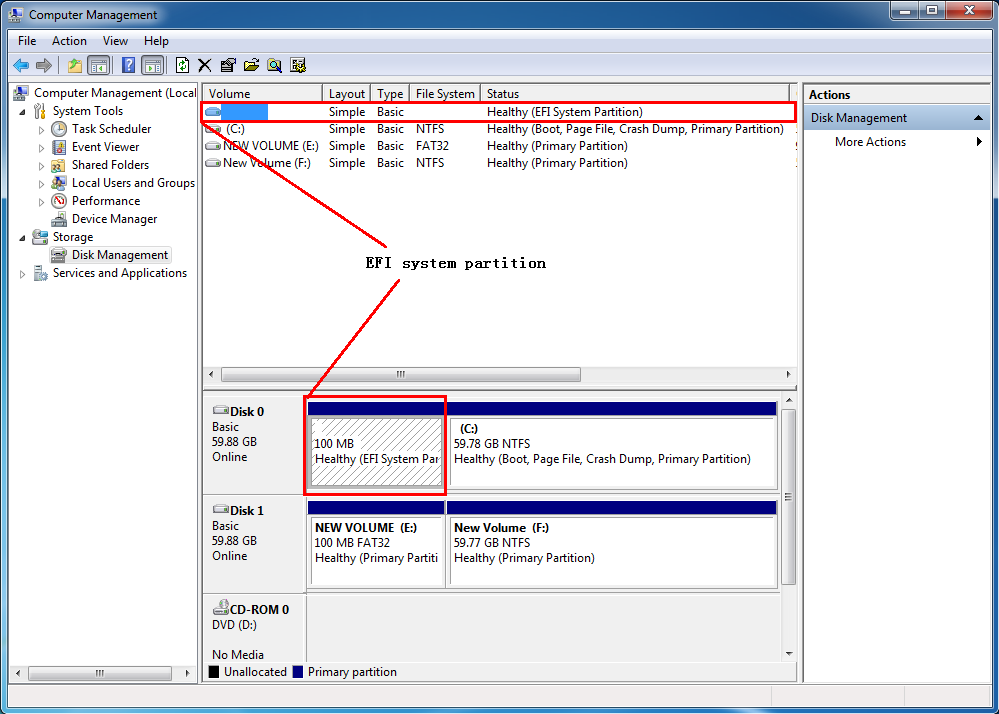The width and height of the screenshot is (999, 714).
Task: Toggle the Show/Hide Action Pane icon
Action: click(x=151, y=65)
